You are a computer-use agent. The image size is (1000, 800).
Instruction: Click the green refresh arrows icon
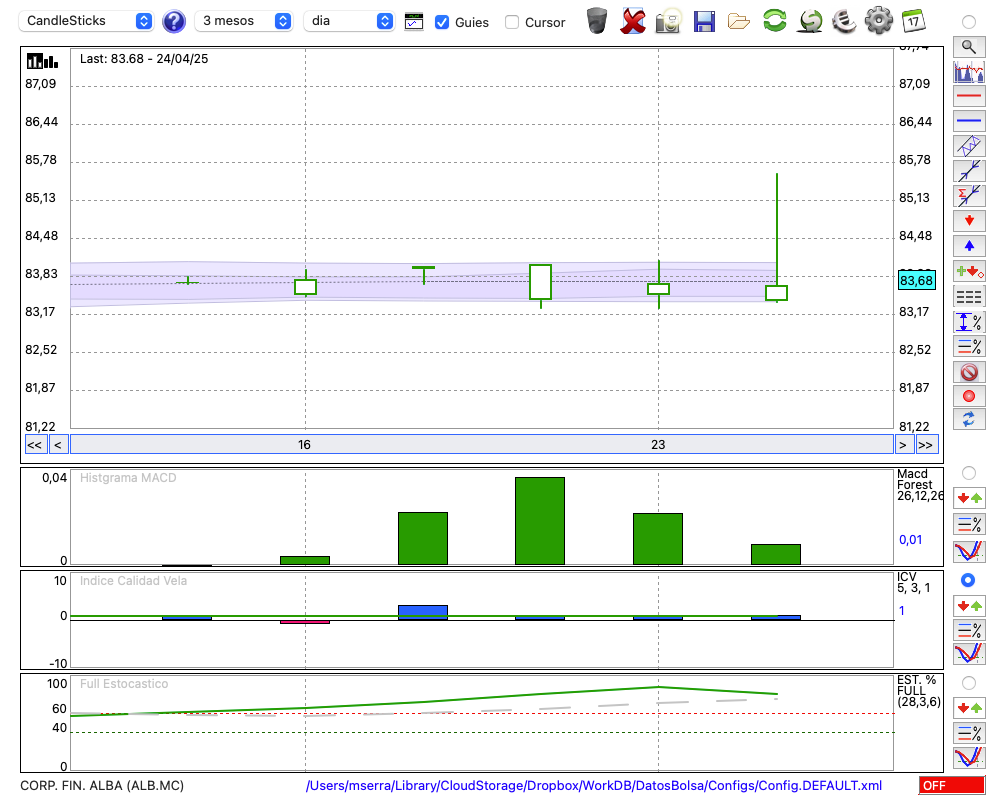pos(774,21)
